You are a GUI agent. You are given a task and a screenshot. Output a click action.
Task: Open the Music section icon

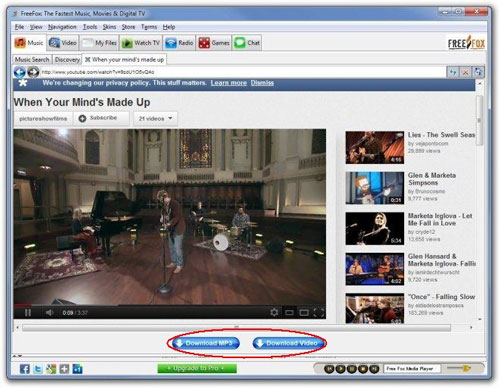coord(20,43)
